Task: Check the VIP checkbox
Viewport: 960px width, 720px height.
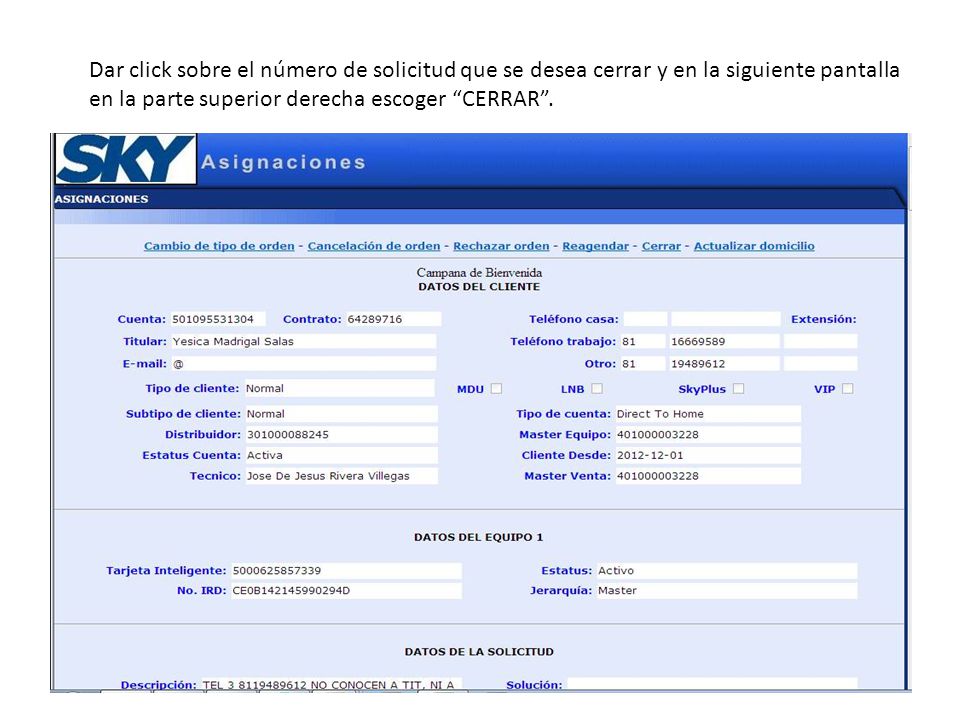Action: tap(848, 389)
